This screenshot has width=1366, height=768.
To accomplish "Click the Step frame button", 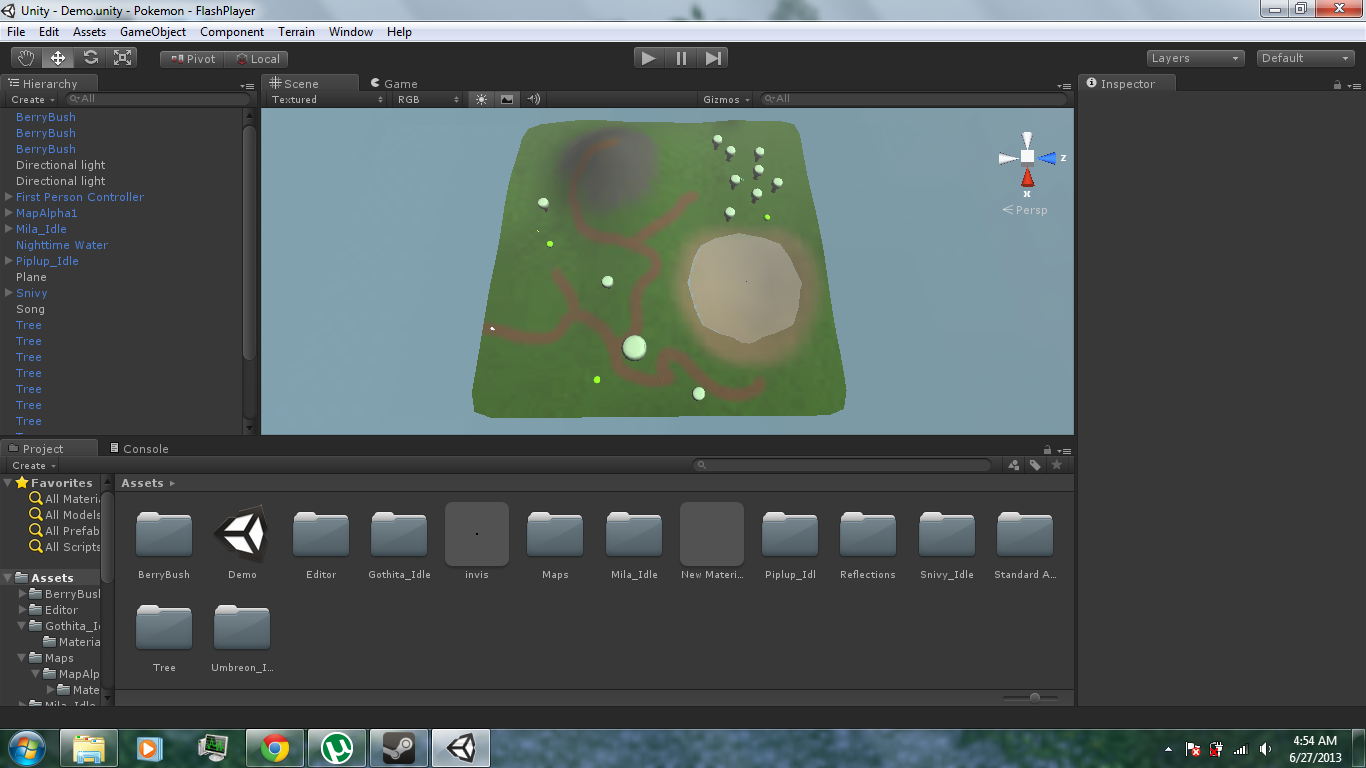I will (713, 58).
